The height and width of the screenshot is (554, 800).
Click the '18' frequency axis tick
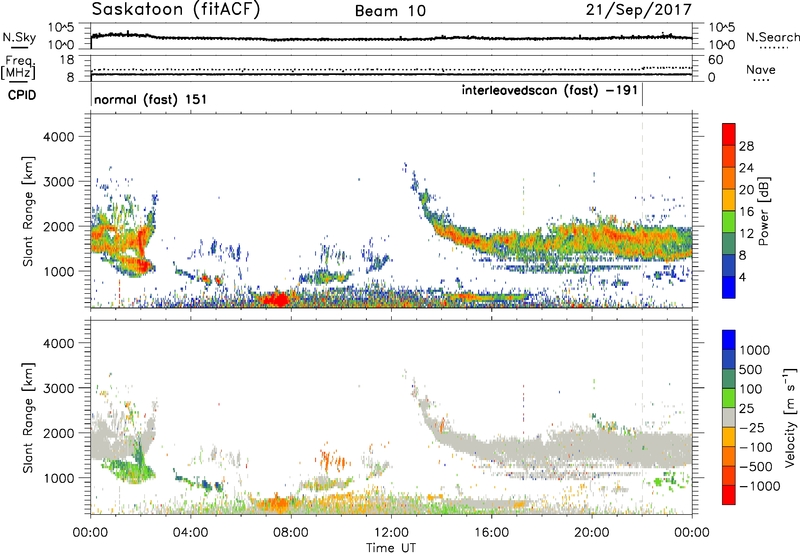coord(67,60)
